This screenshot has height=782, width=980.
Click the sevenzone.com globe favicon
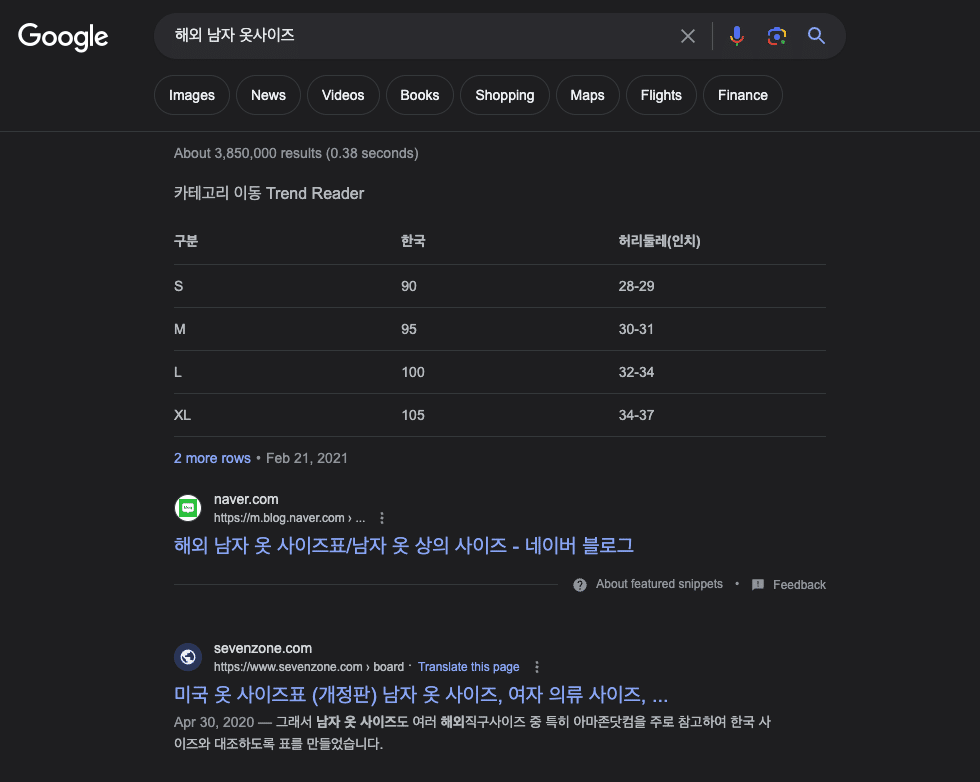188,657
